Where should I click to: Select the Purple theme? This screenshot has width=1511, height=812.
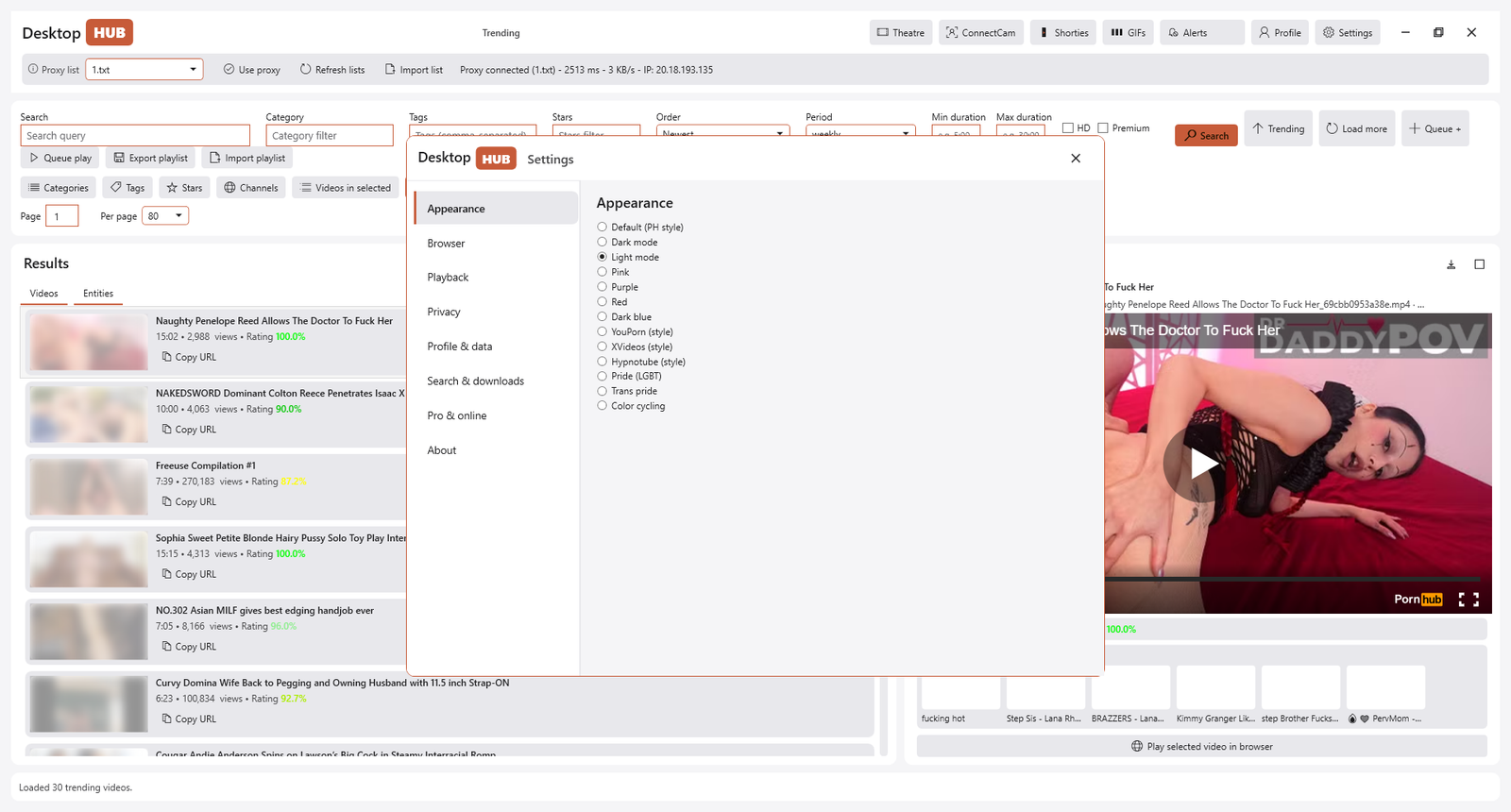tap(618, 287)
